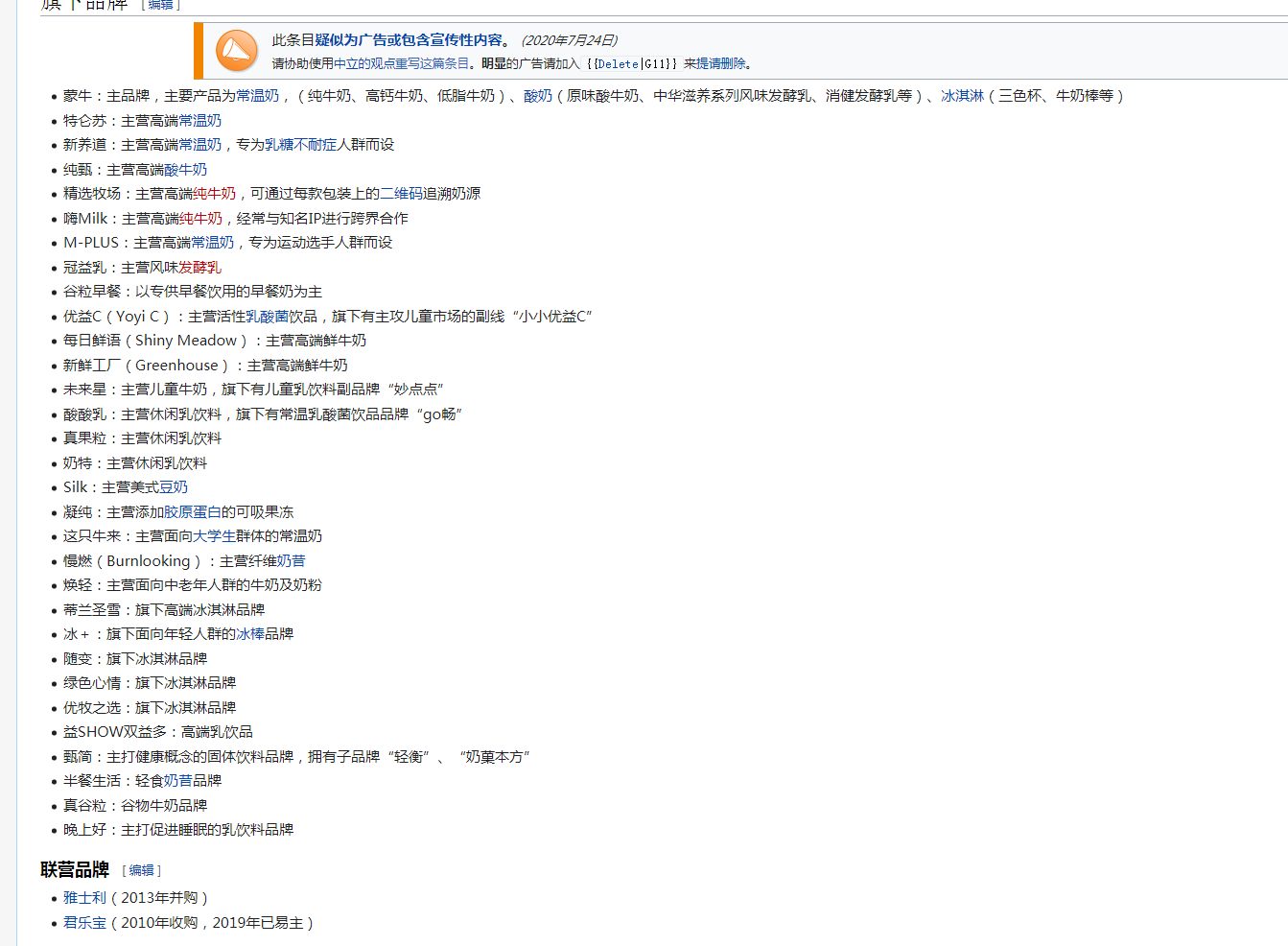The width and height of the screenshot is (1288, 946).
Task: Open the 大学生 link
Action: coord(214,536)
